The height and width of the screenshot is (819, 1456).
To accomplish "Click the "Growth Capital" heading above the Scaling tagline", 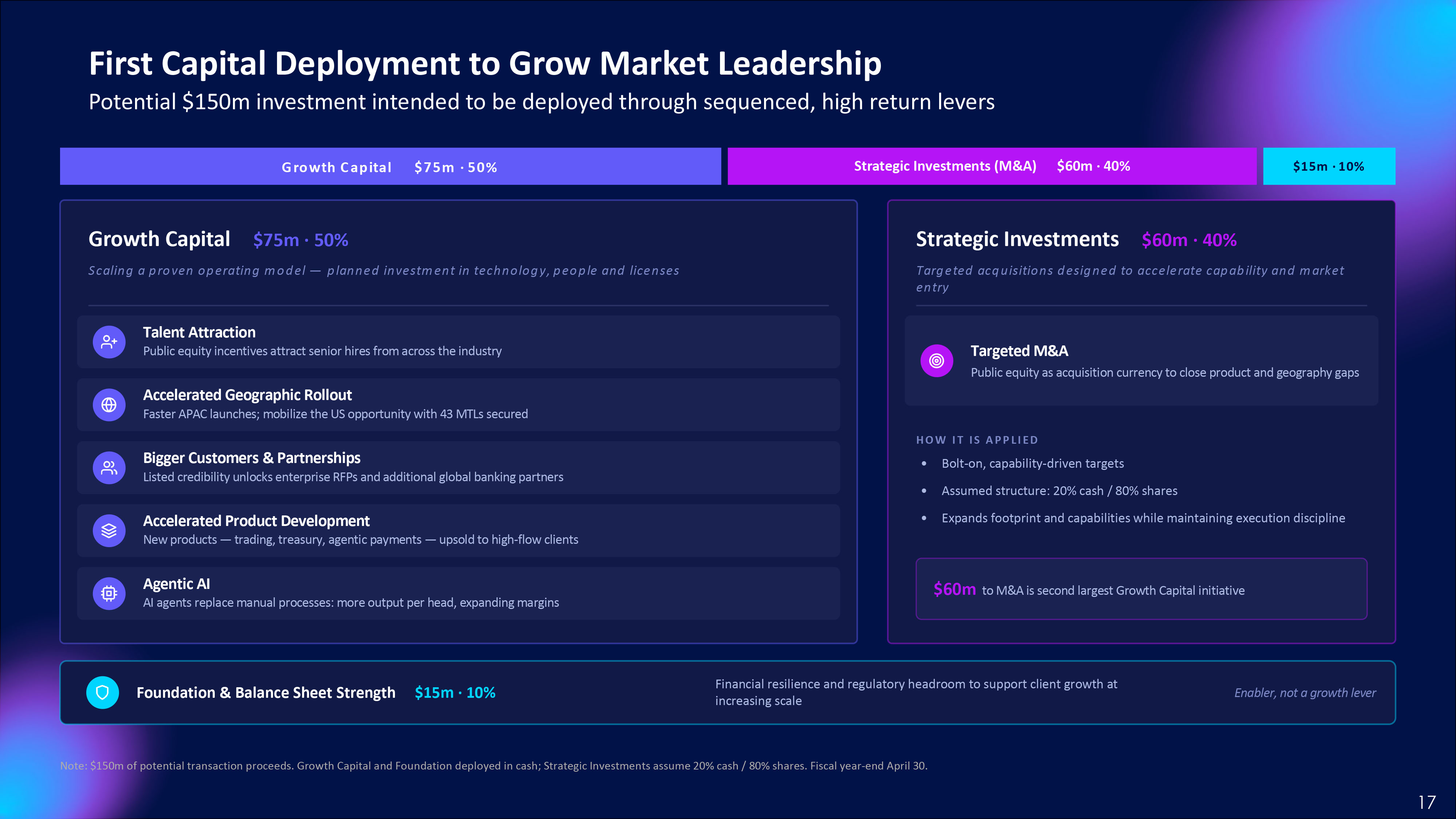I will click(159, 240).
